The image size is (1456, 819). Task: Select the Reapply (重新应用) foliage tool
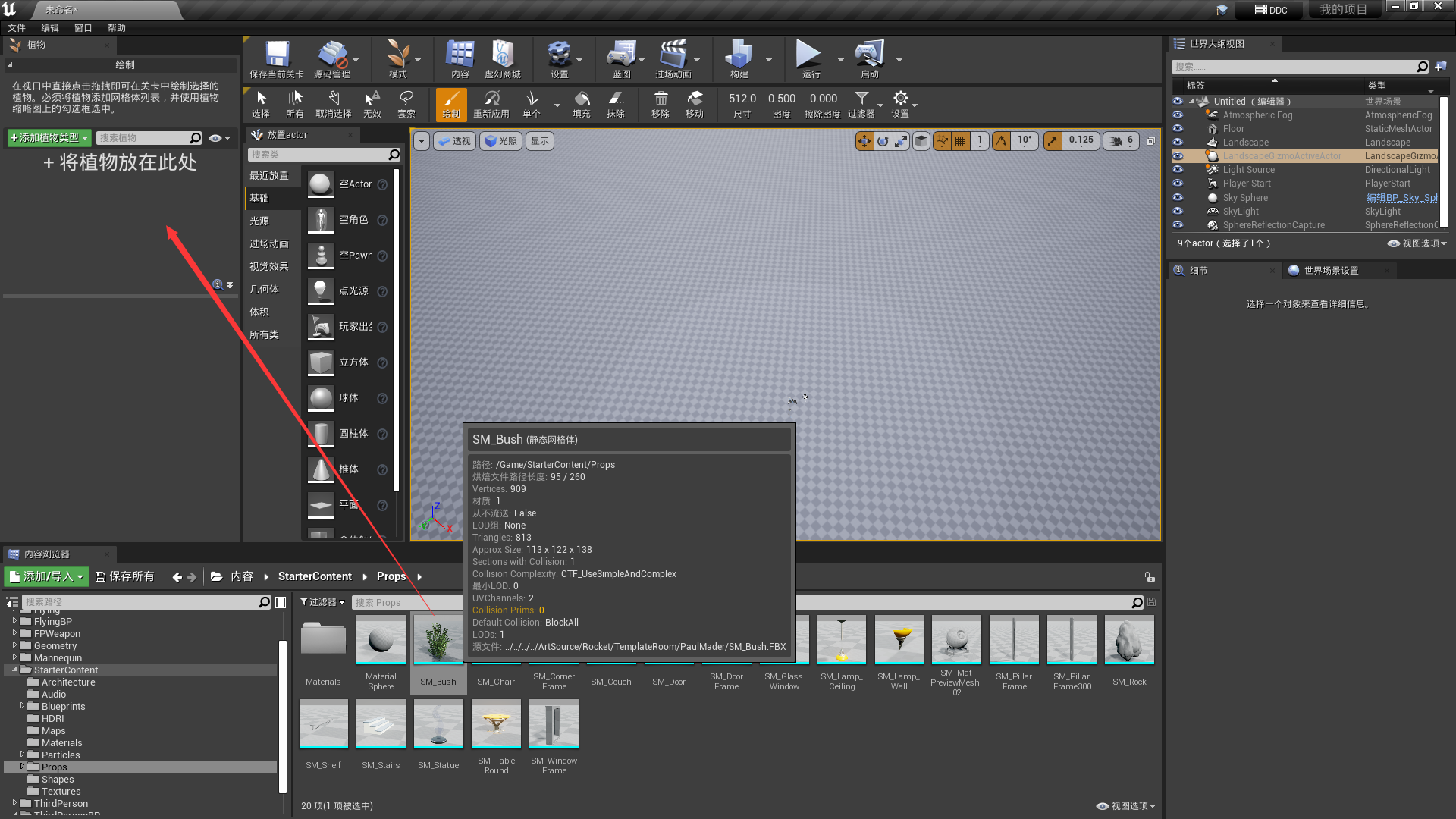pos(491,104)
